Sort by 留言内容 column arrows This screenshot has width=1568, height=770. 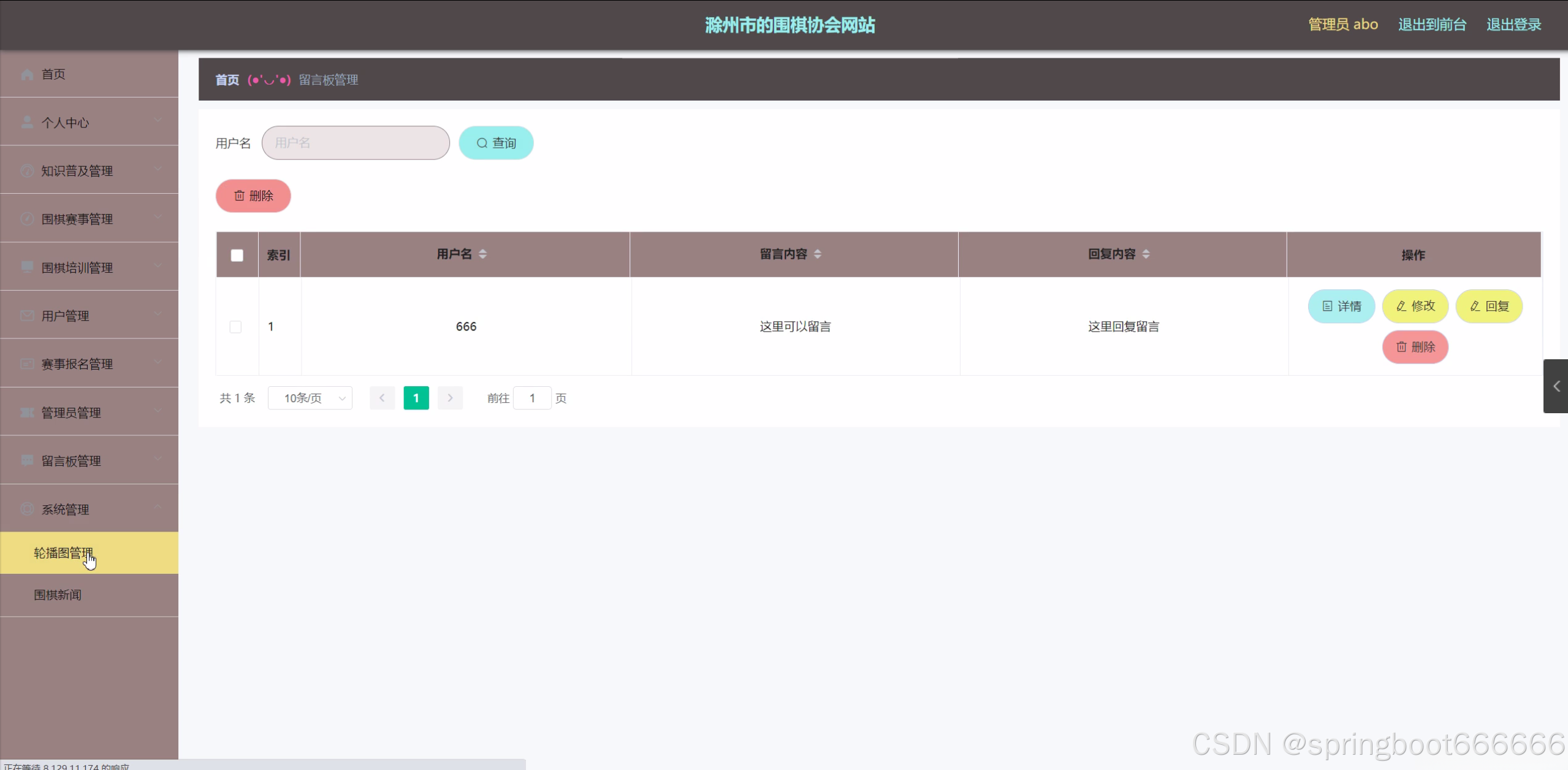818,254
